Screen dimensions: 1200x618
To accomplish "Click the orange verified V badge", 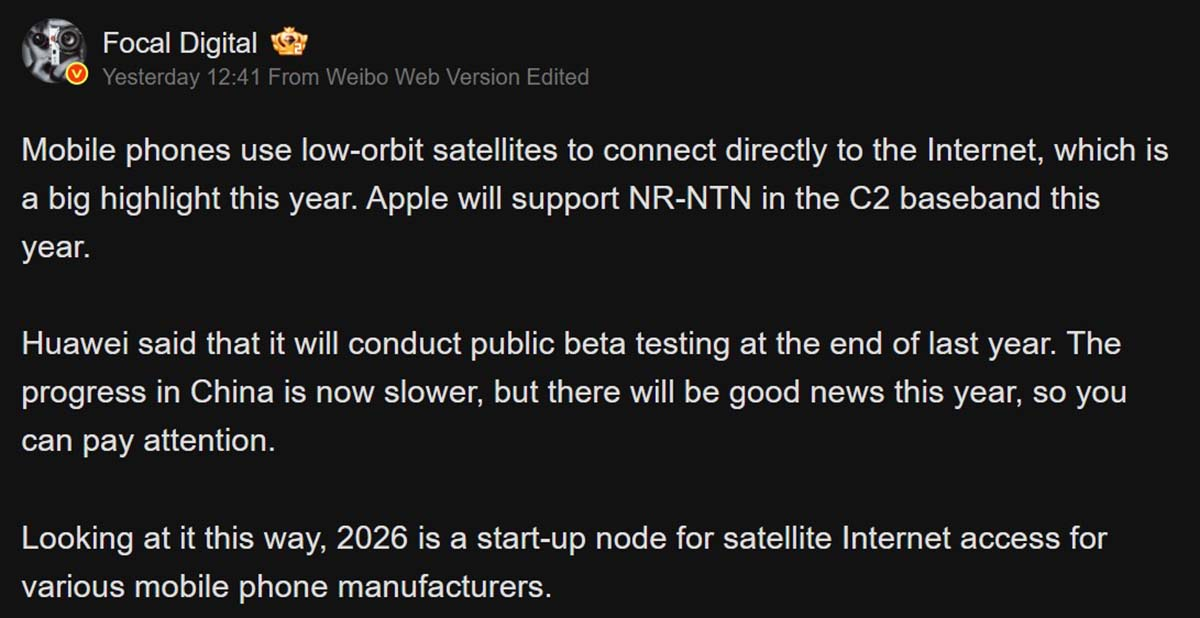I will point(77,76).
